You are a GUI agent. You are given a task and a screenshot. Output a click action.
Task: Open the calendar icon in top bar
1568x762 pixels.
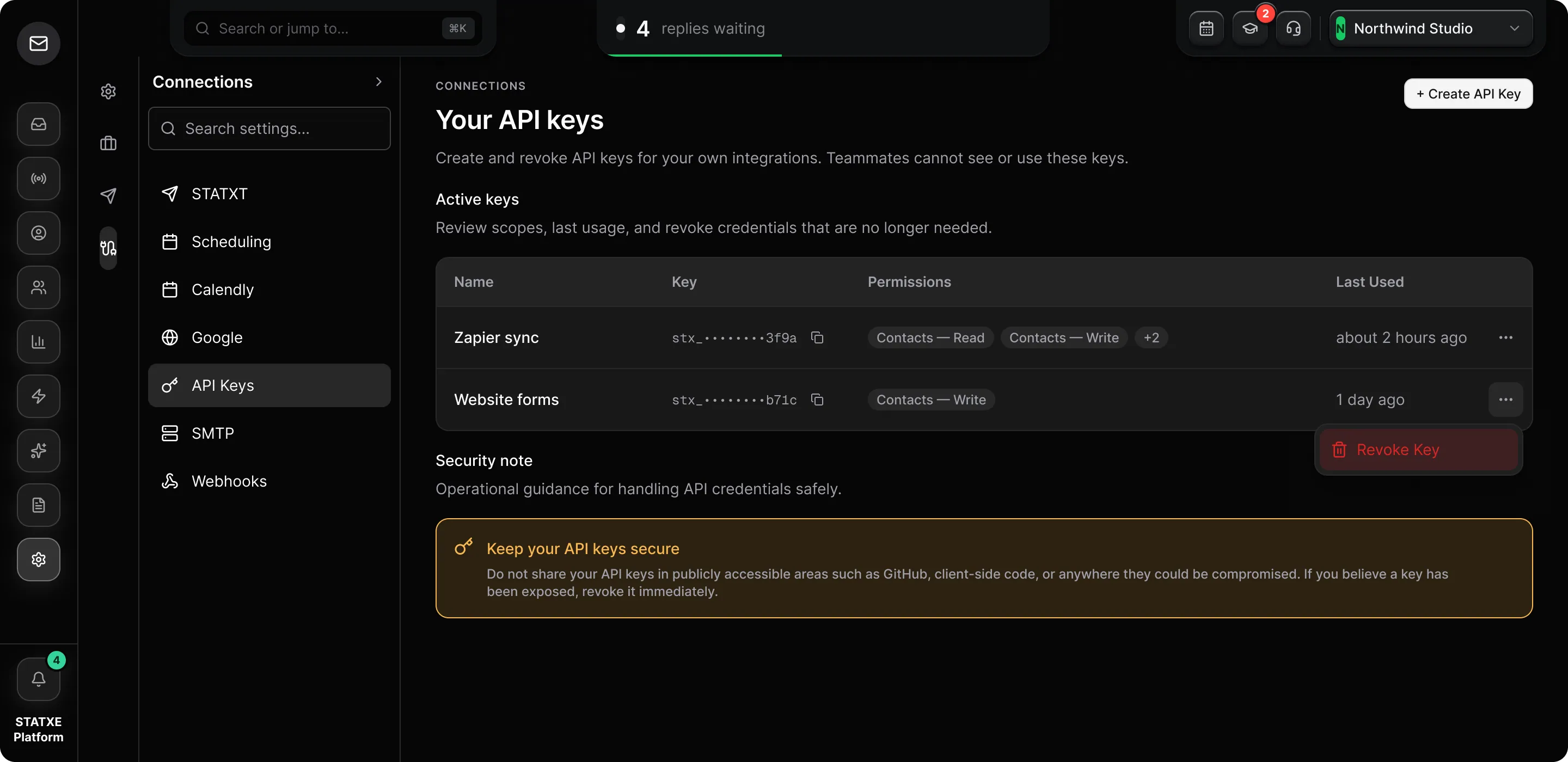point(1206,29)
